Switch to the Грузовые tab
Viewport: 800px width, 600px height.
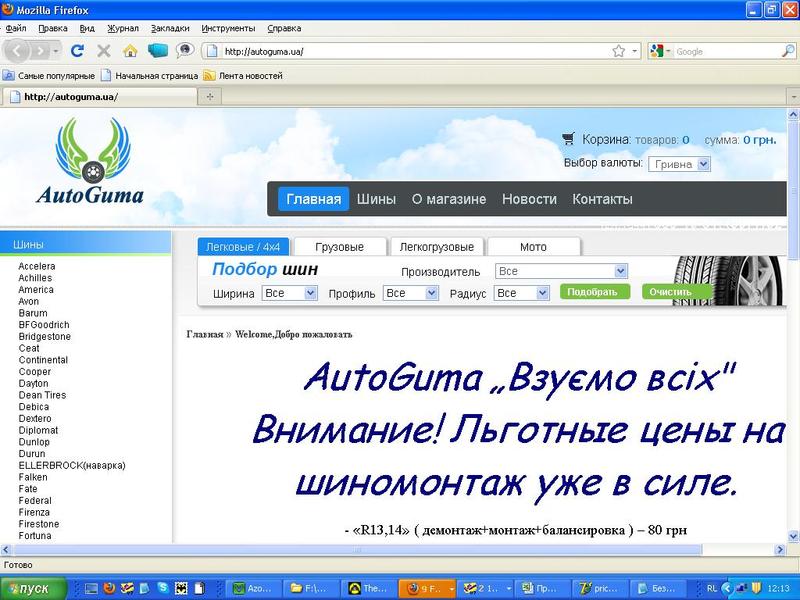click(339, 247)
